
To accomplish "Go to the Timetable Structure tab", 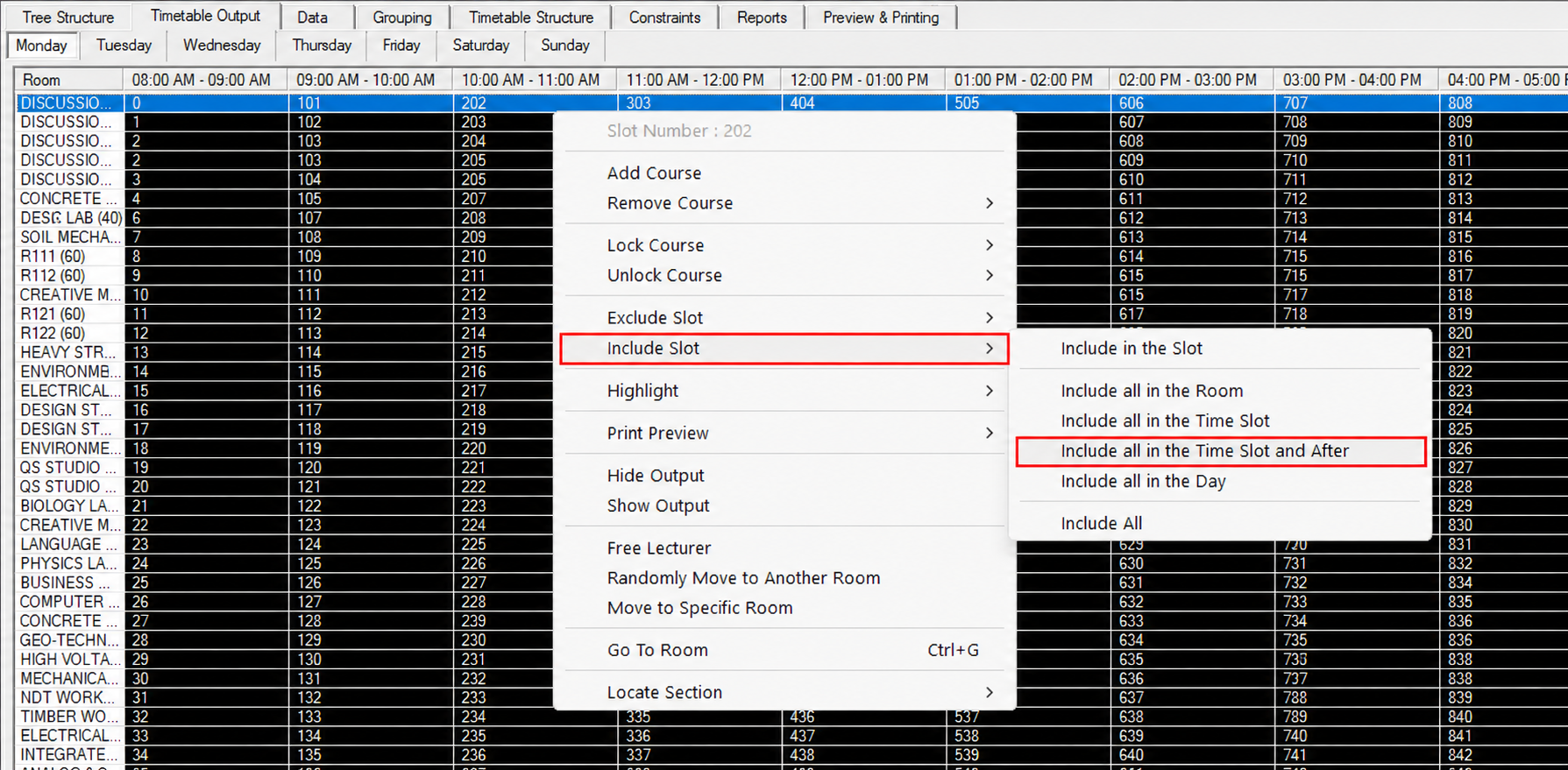I will (531, 18).
